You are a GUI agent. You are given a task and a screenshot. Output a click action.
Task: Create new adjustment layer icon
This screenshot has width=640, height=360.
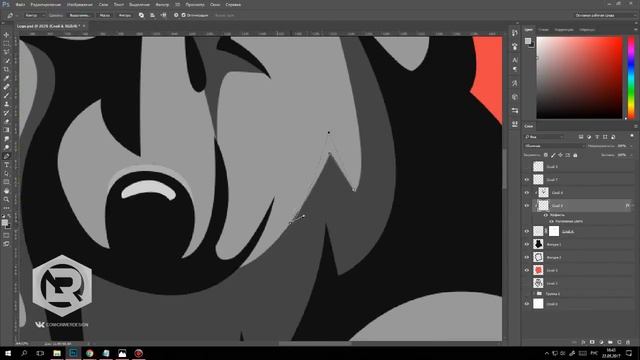coord(601,342)
